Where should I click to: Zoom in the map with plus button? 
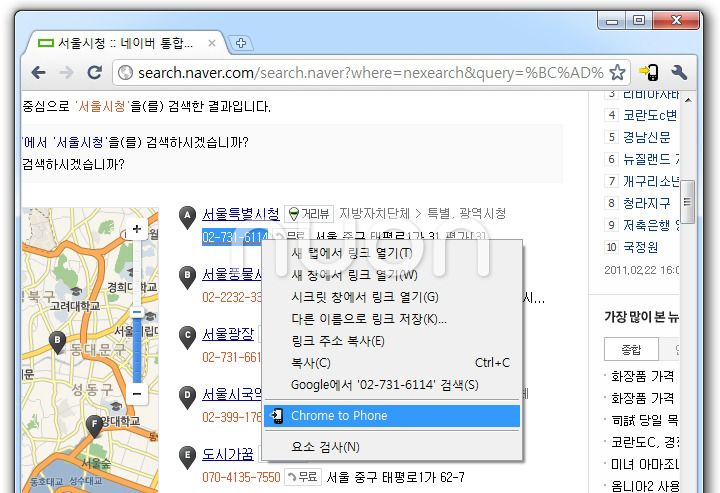136,229
